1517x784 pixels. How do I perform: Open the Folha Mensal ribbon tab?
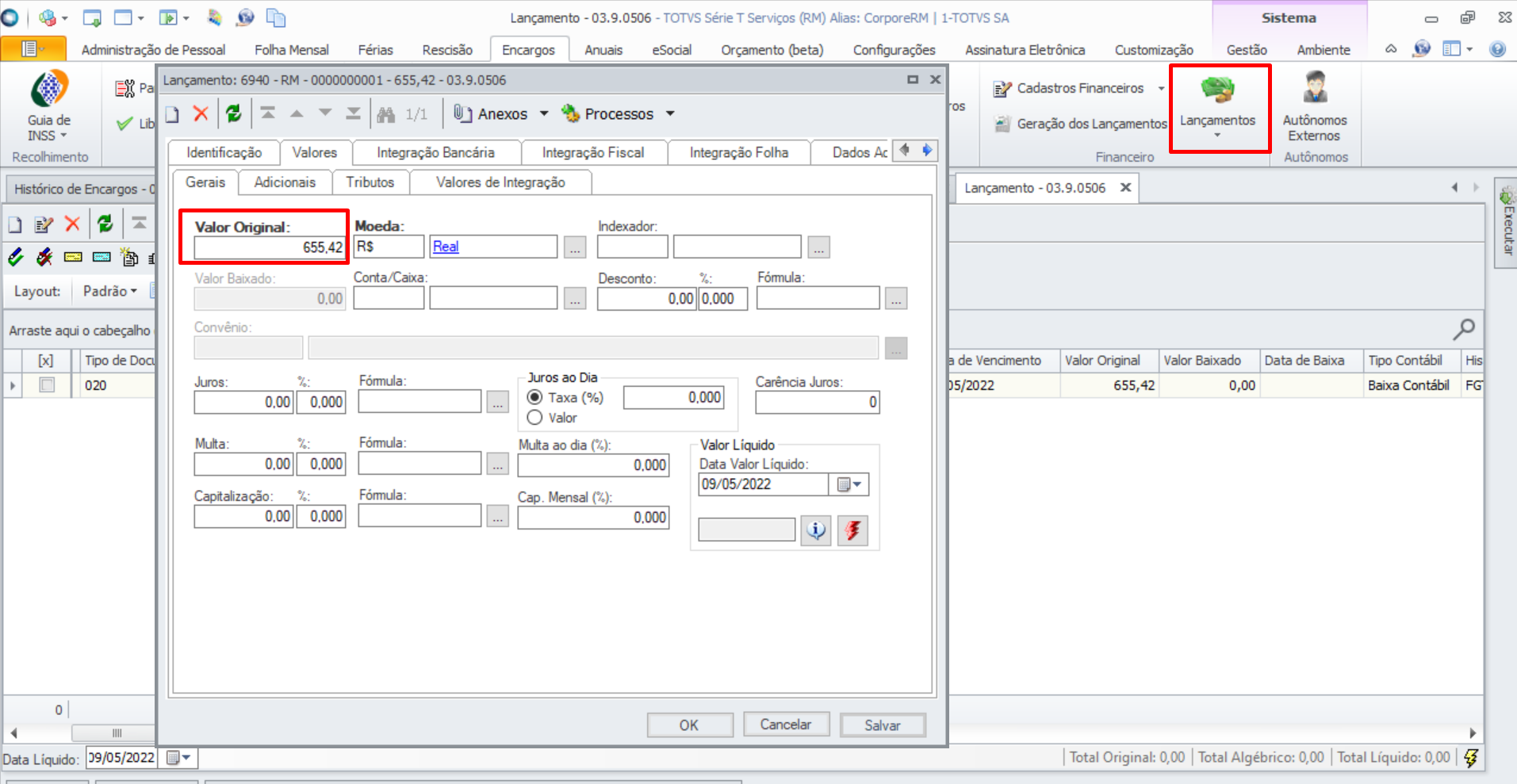292,50
